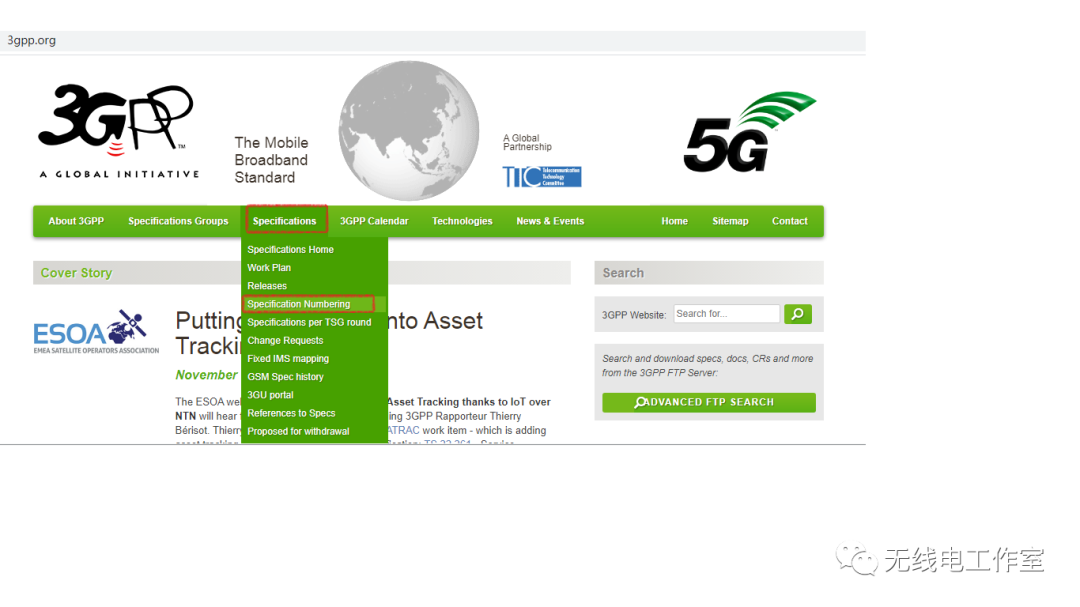This screenshot has width=1080, height=607.
Task: Open Technologies menu
Action: pyautogui.click(x=462, y=221)
